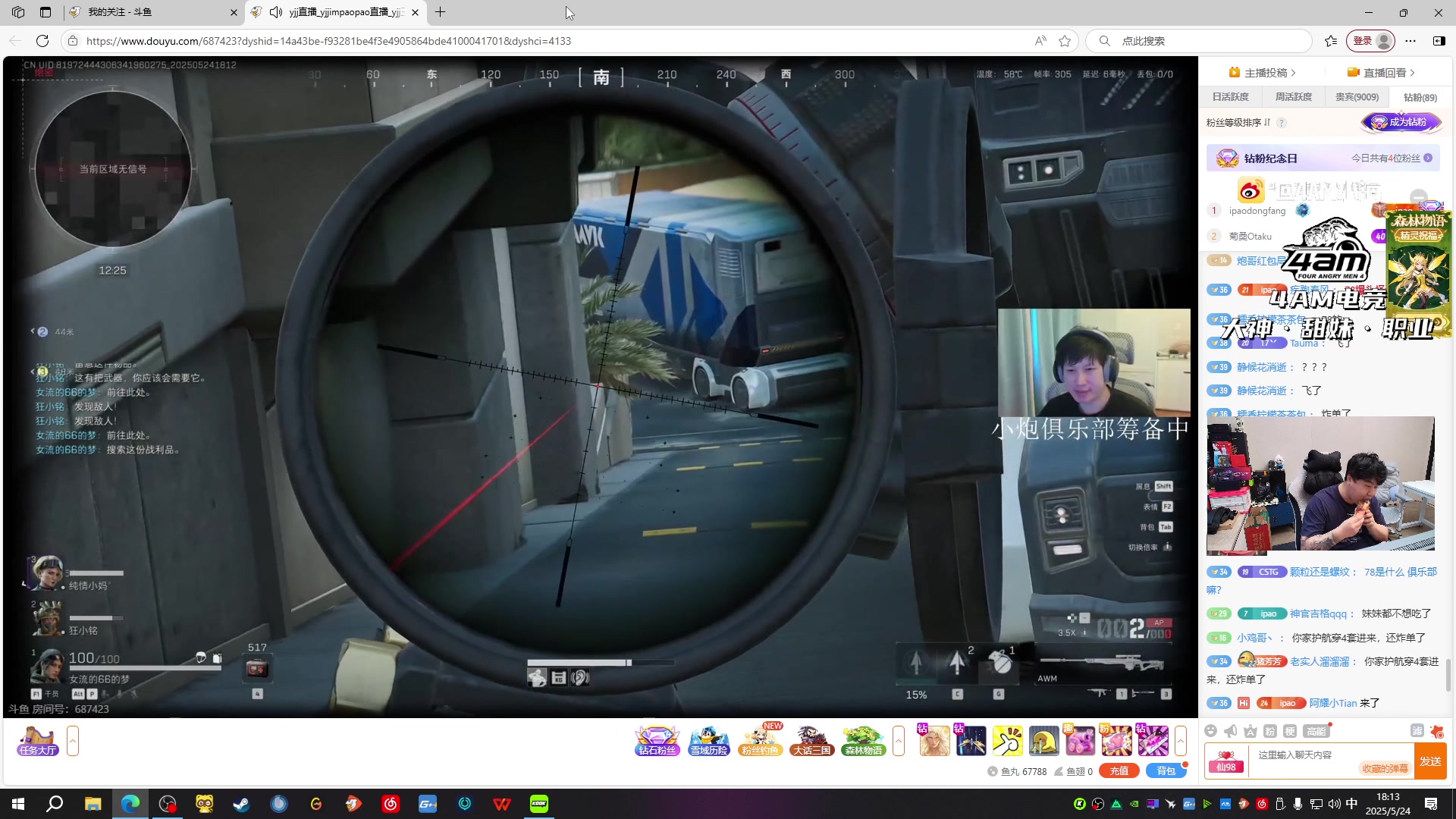The height and width of the screenshot is (819, 1456).
Task: Switch to the 钻粉(89) tab
Action: click(1420, 97)
